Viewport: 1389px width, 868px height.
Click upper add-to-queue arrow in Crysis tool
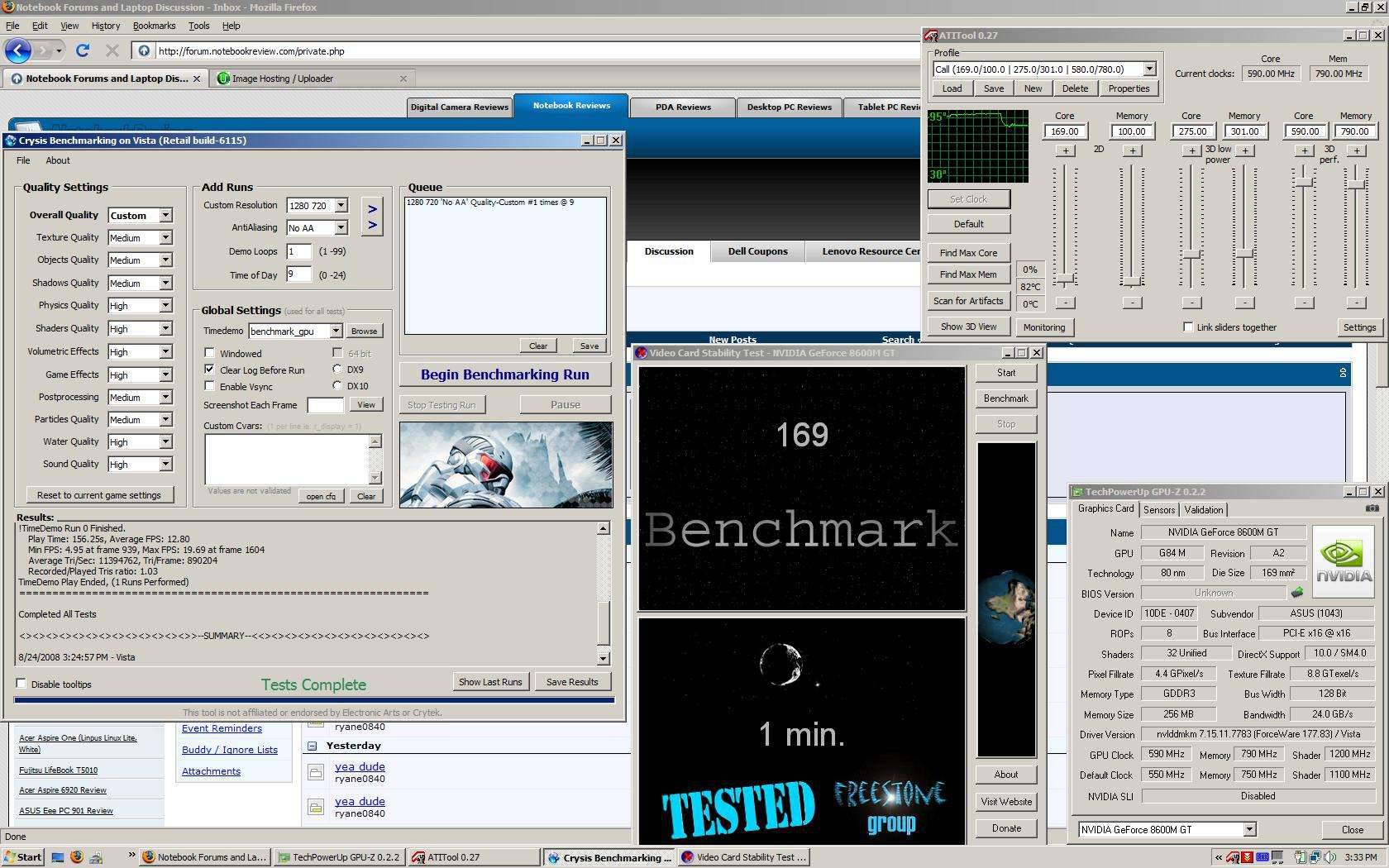coord(372,209)
